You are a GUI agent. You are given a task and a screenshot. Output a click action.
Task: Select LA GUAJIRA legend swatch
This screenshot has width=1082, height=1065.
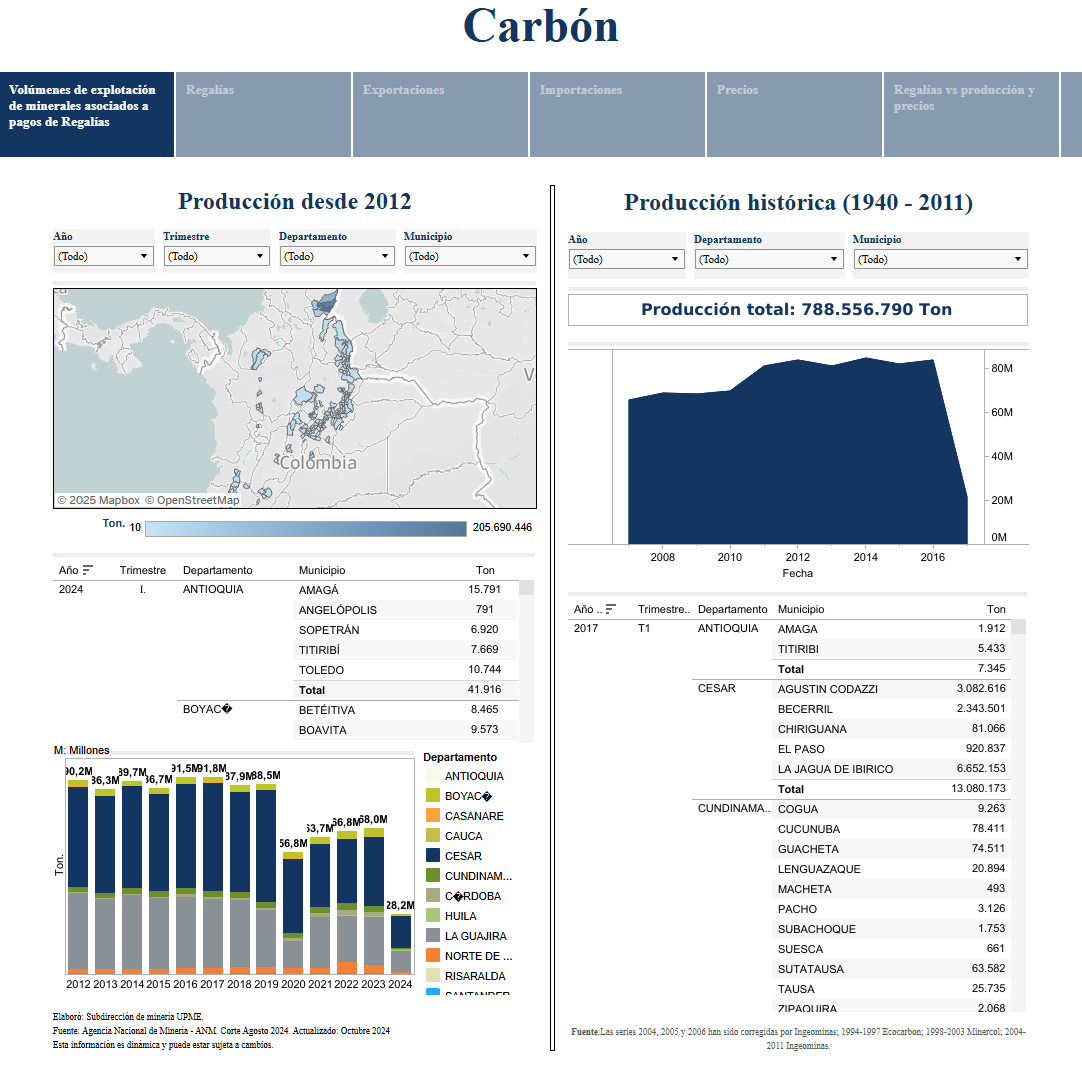coord(432,936)
